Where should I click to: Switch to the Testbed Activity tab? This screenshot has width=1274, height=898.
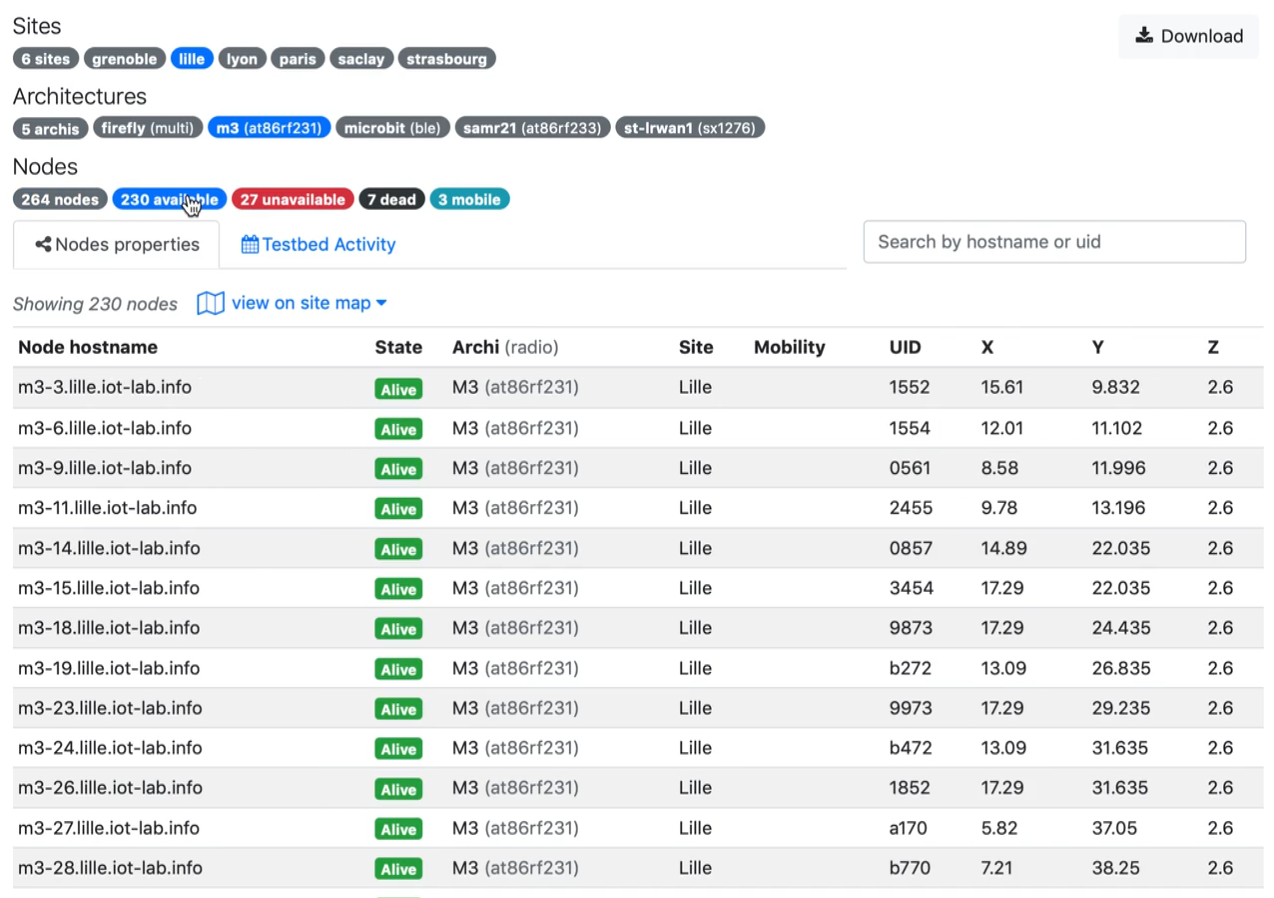point(318,245)
